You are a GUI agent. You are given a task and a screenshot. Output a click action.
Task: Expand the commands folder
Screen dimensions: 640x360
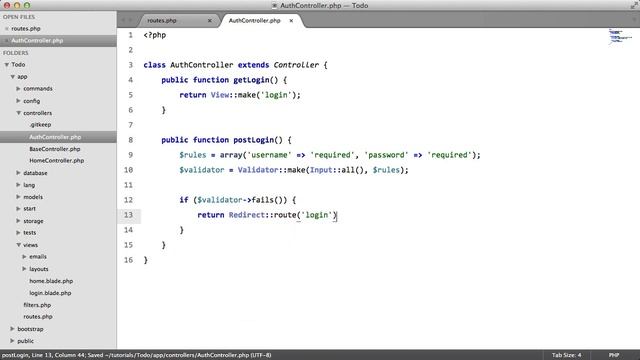coord(18,89)
